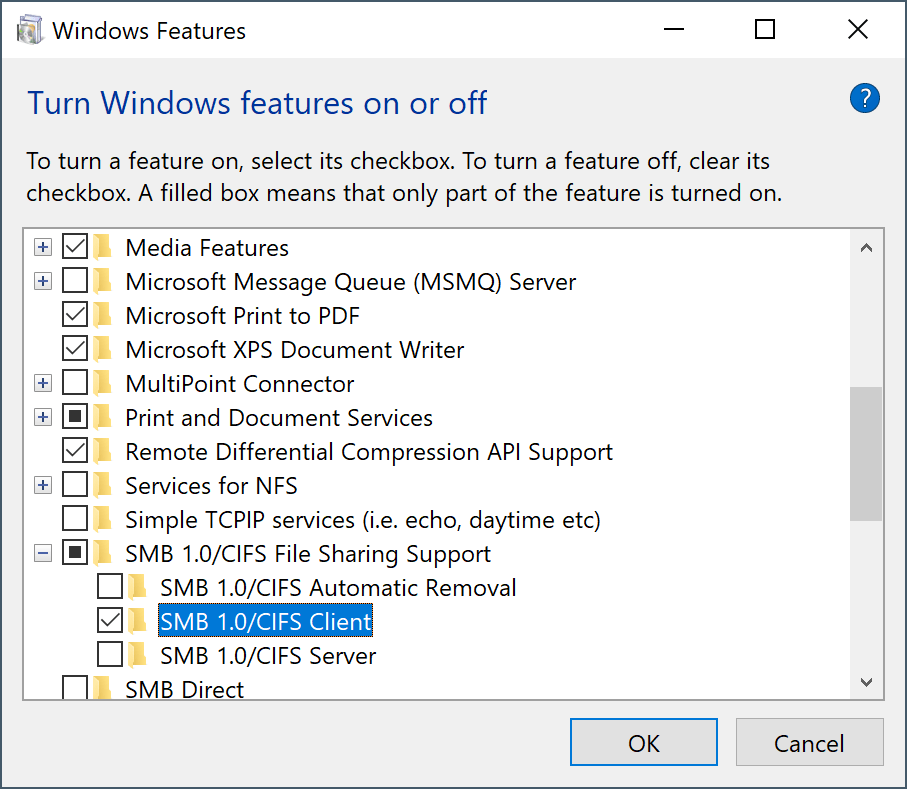
Task: Click the folder icon beside Microsoft Message Queue Server
Action: point(103,281)
